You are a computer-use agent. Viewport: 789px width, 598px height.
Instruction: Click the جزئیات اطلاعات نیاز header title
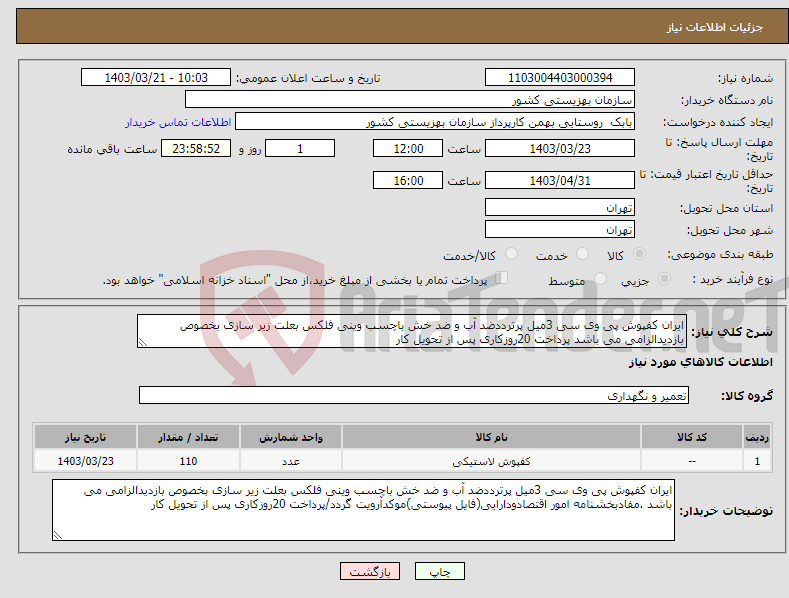click(715, 27)
